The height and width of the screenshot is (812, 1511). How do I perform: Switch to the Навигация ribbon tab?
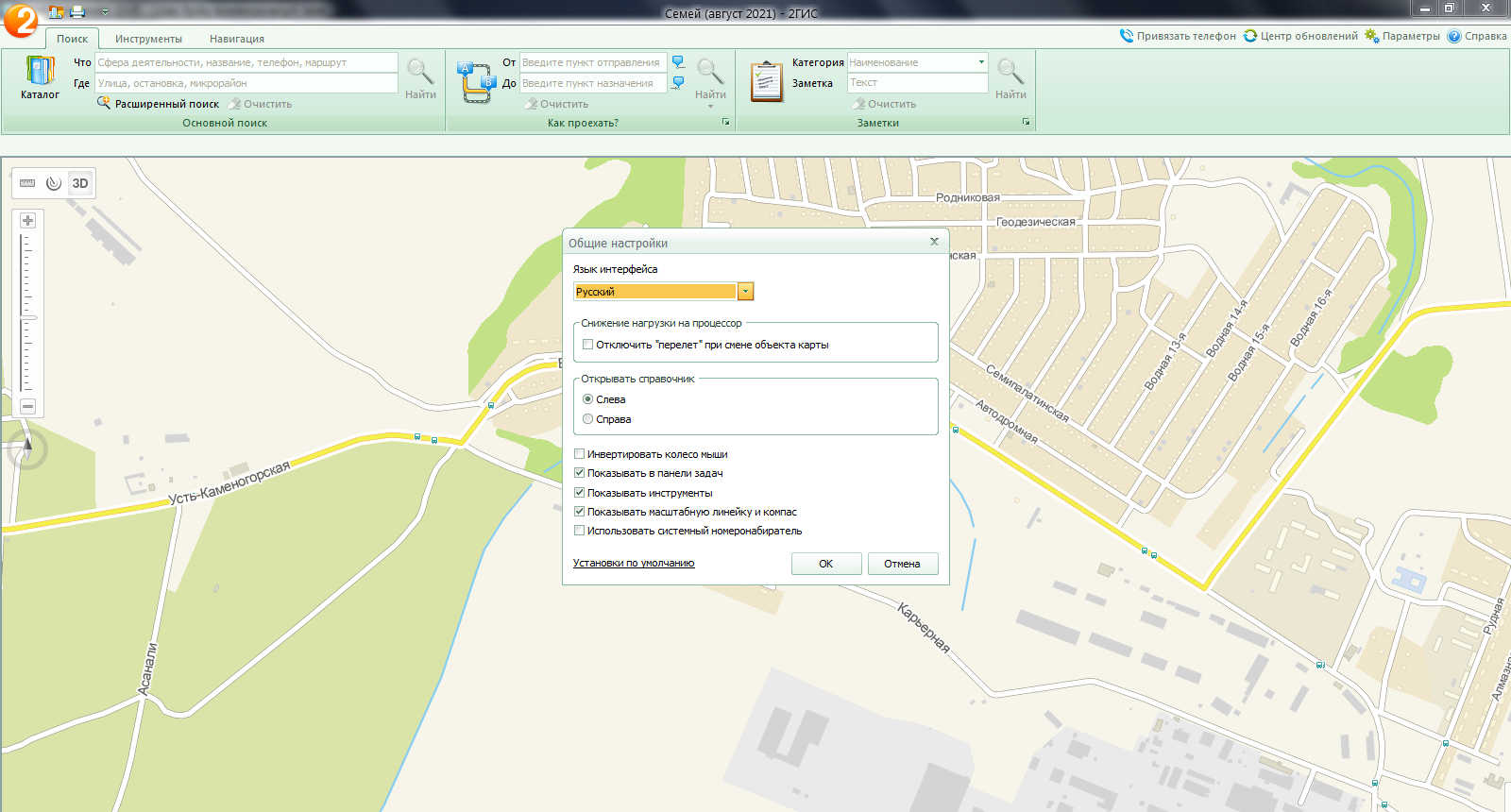point(237,39)
